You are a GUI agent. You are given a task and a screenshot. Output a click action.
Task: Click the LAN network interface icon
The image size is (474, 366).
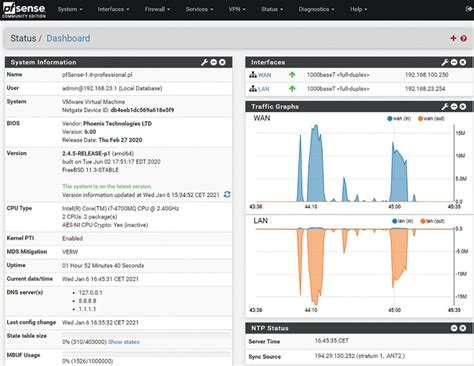click(253, 89)
